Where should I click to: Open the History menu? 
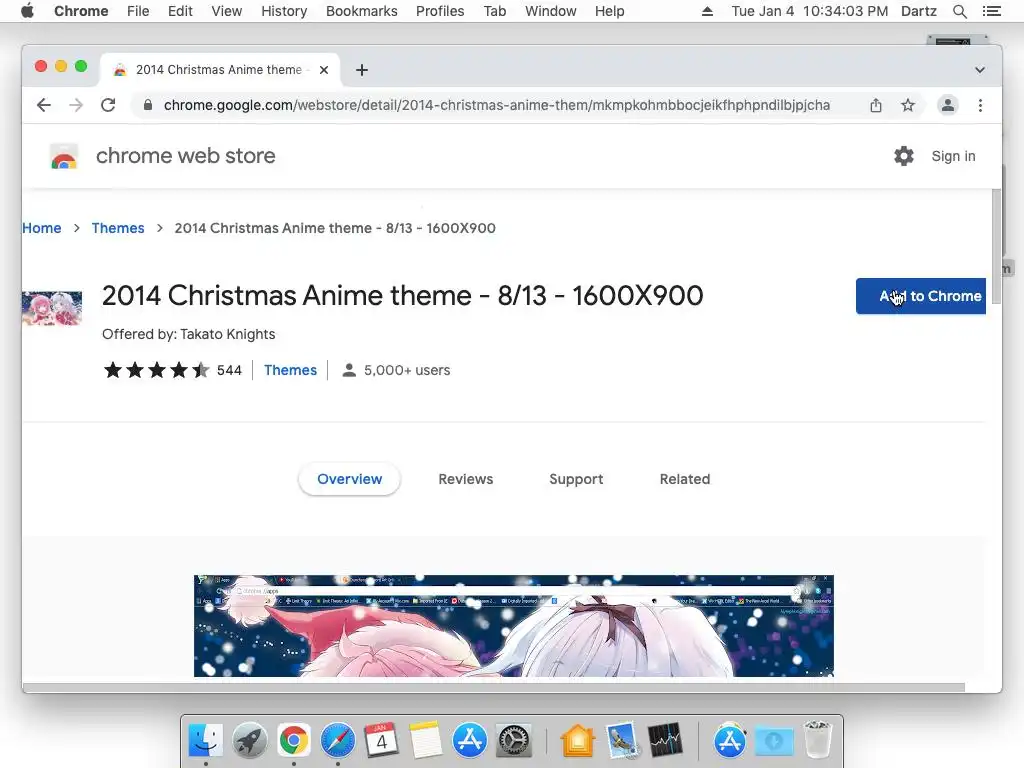[x=284, y=11]
